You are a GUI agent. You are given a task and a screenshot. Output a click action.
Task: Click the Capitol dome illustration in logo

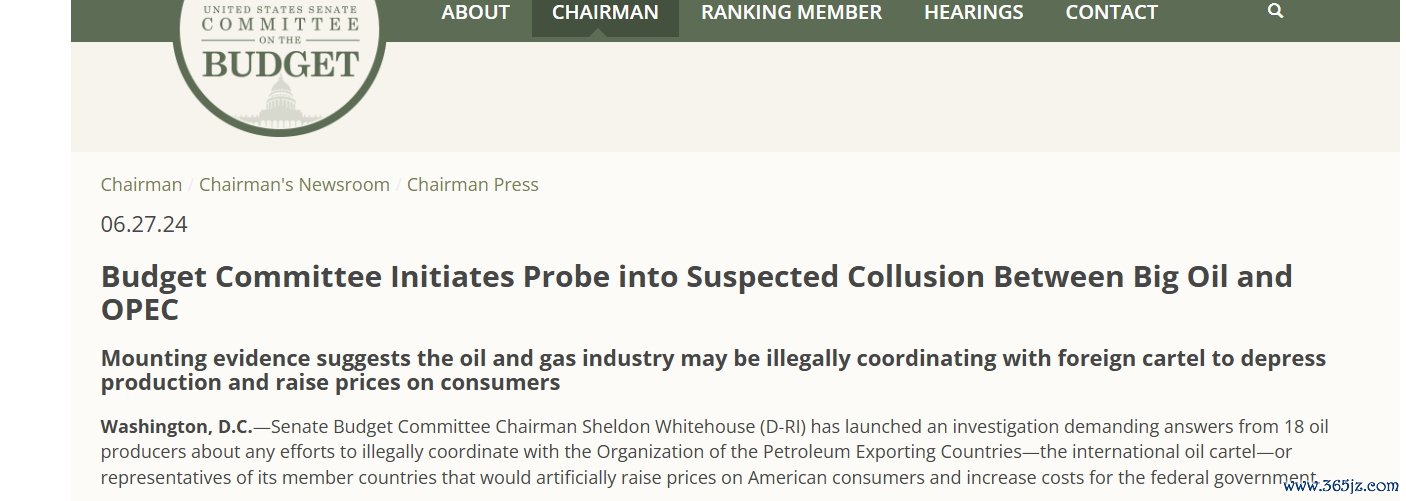click(279, 104)
